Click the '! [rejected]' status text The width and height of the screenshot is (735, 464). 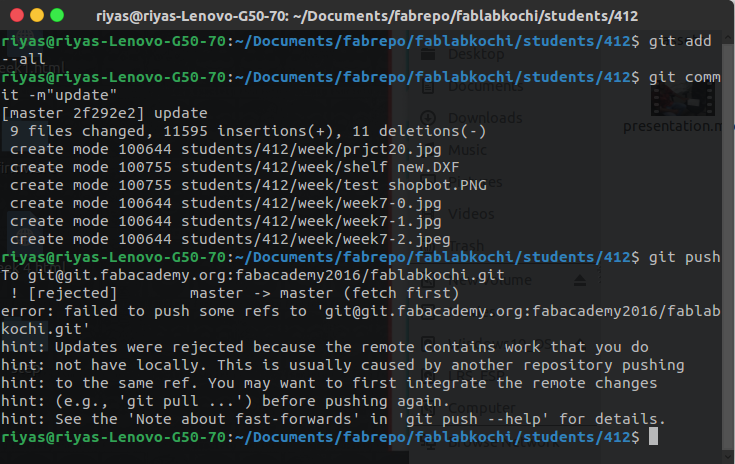tap(63, 293)
